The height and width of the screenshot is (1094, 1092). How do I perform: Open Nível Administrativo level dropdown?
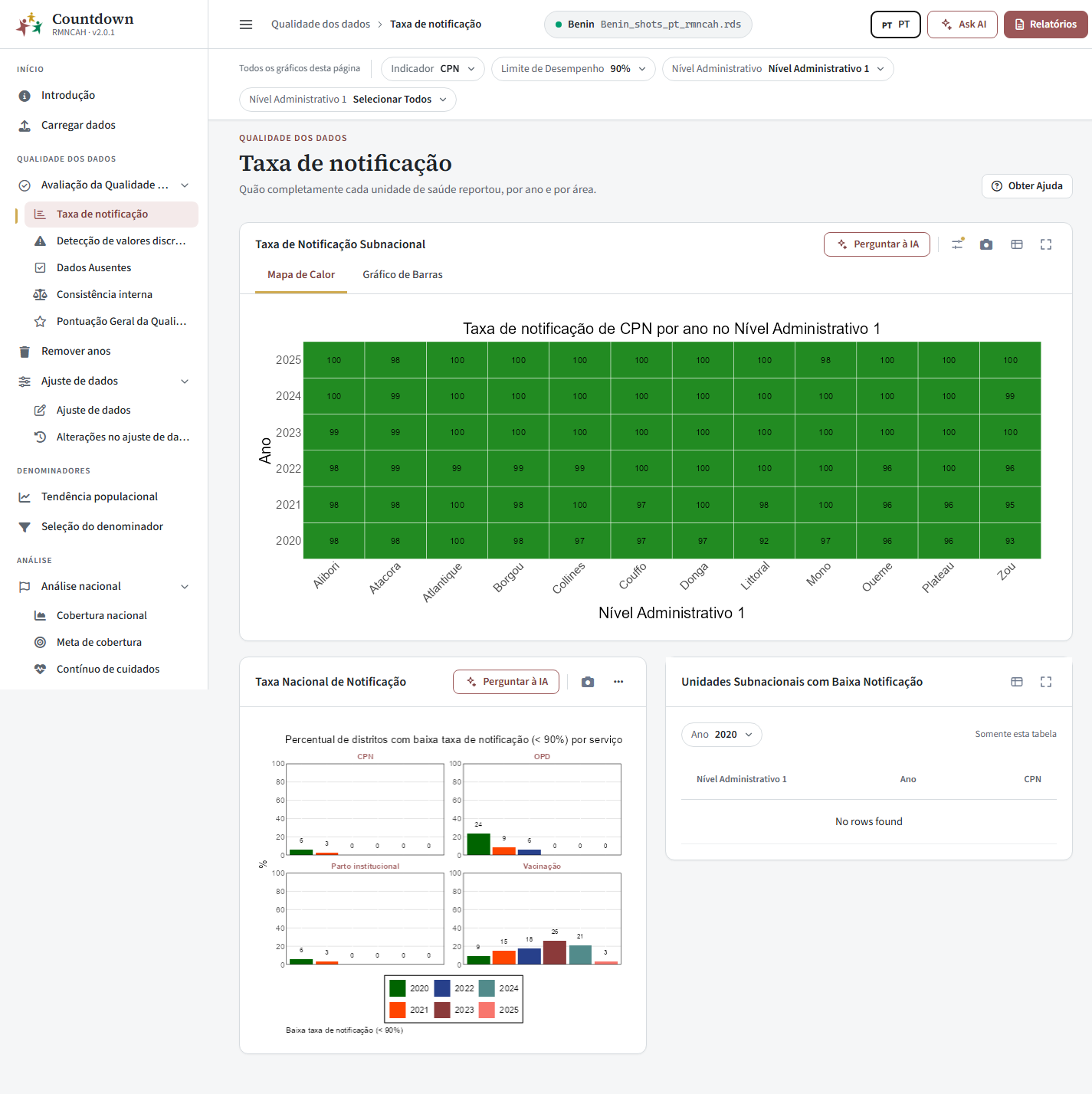pyautogui.click(x=778, y=69)
